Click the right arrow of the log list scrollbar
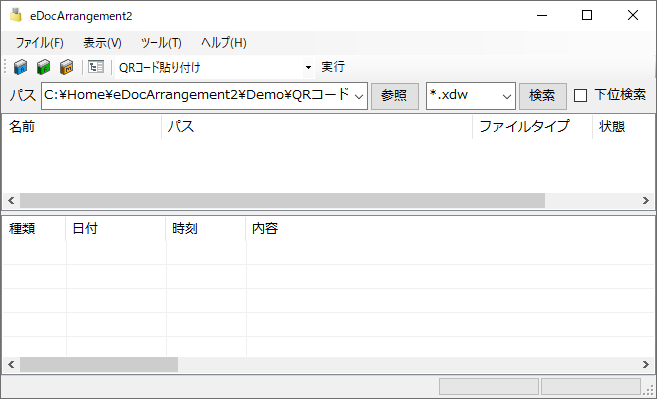Image resolution: width=657 pixels, height=399 pixels. click(646, 365)
